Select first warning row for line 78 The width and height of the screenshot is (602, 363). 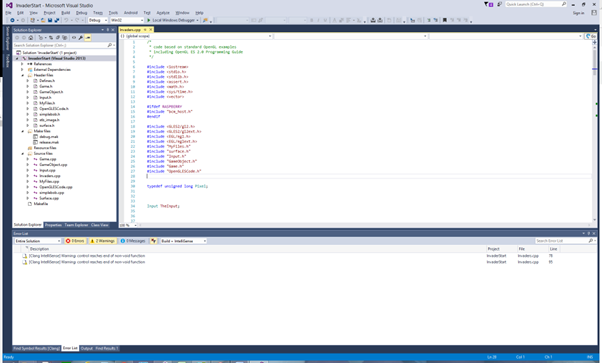(305, 255)
